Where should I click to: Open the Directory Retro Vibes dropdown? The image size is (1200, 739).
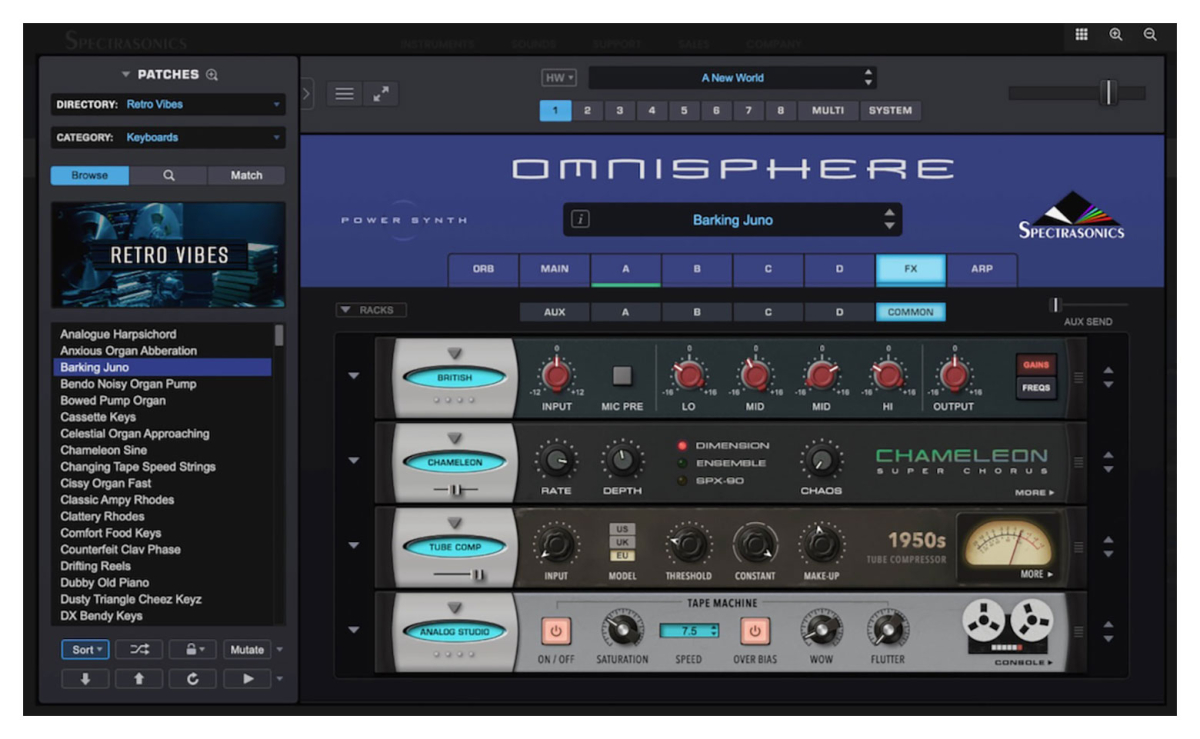(168, 104)
